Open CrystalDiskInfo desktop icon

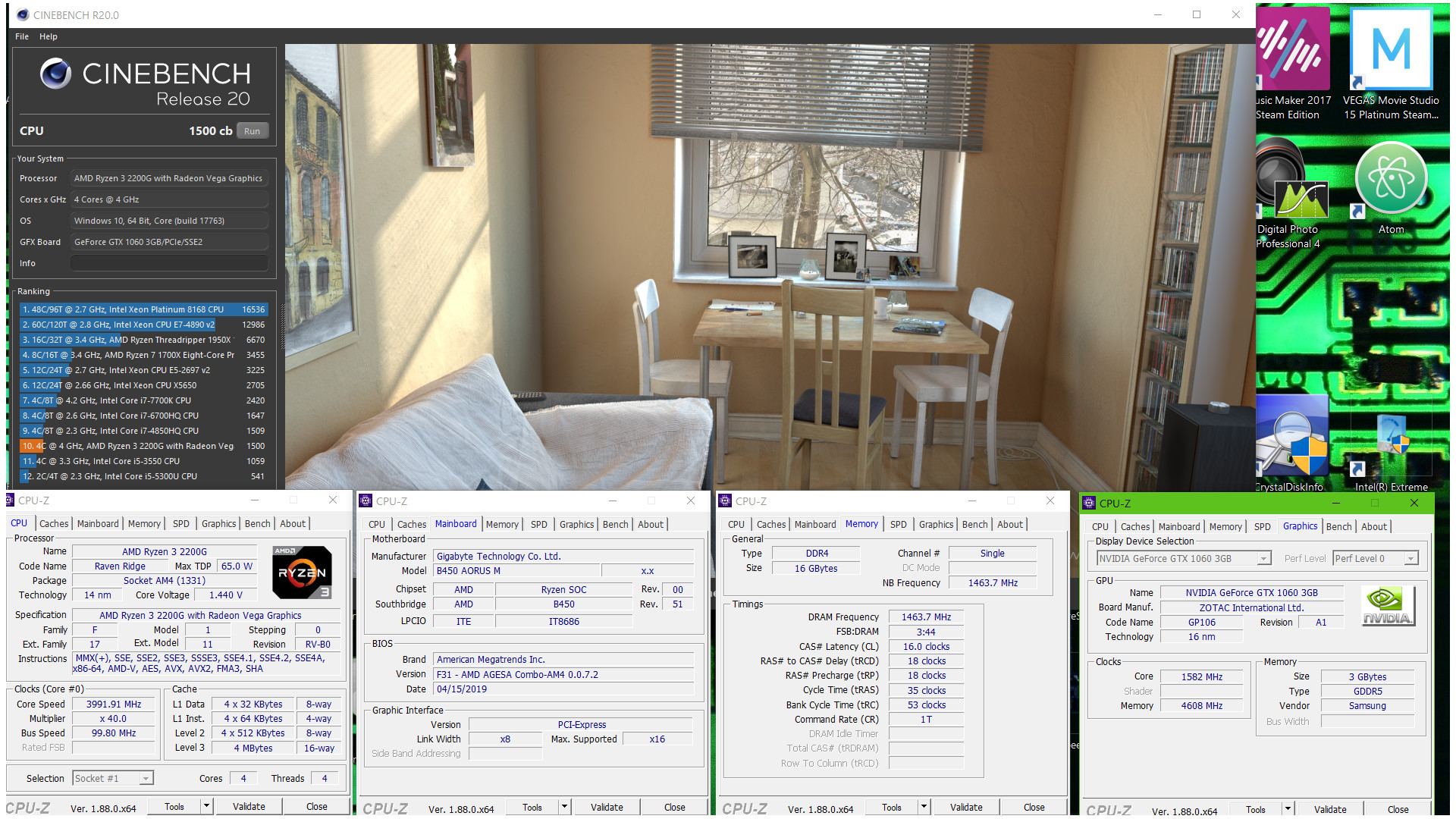(x=1291, y=444)
